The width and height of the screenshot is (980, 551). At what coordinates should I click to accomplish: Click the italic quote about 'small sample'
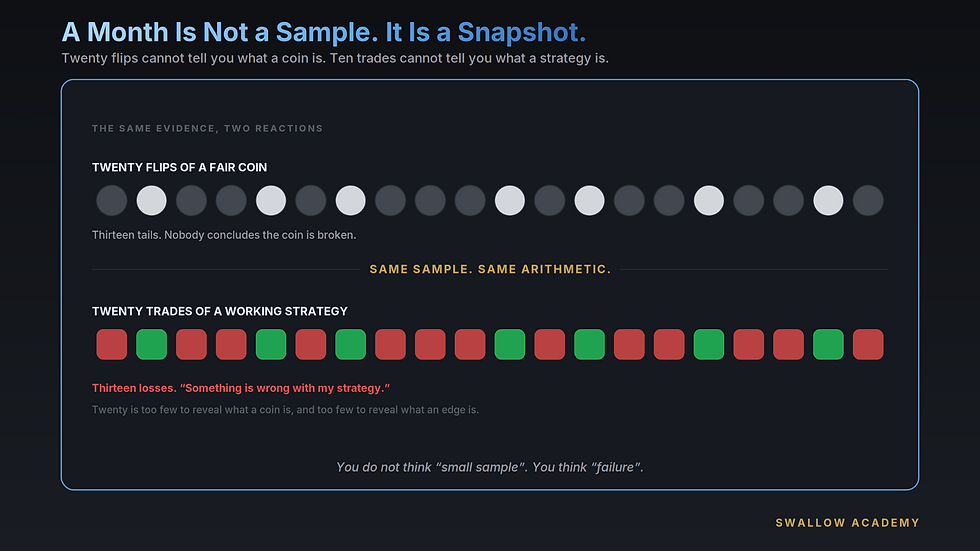coord(490,467)
